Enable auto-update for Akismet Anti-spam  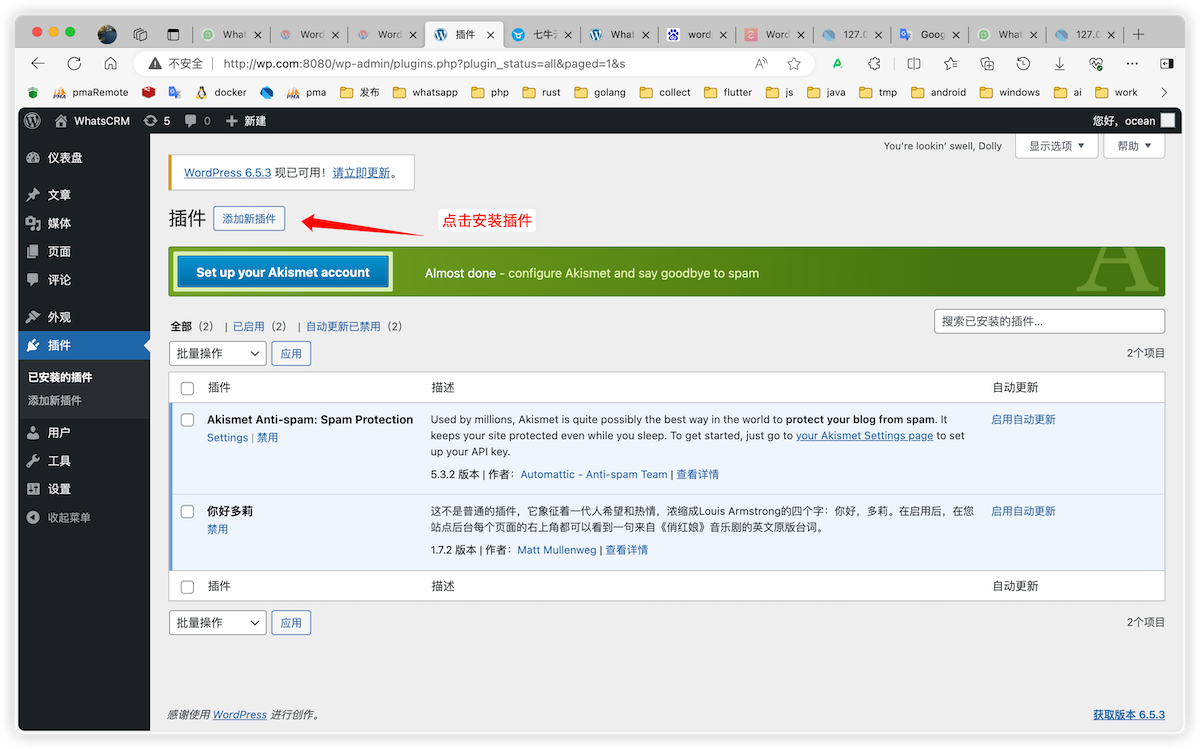1023,420
